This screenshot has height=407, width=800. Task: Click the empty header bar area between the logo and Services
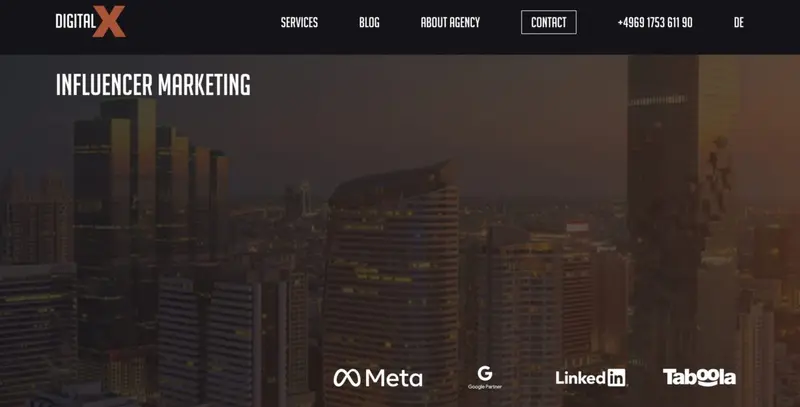point(203,22)
